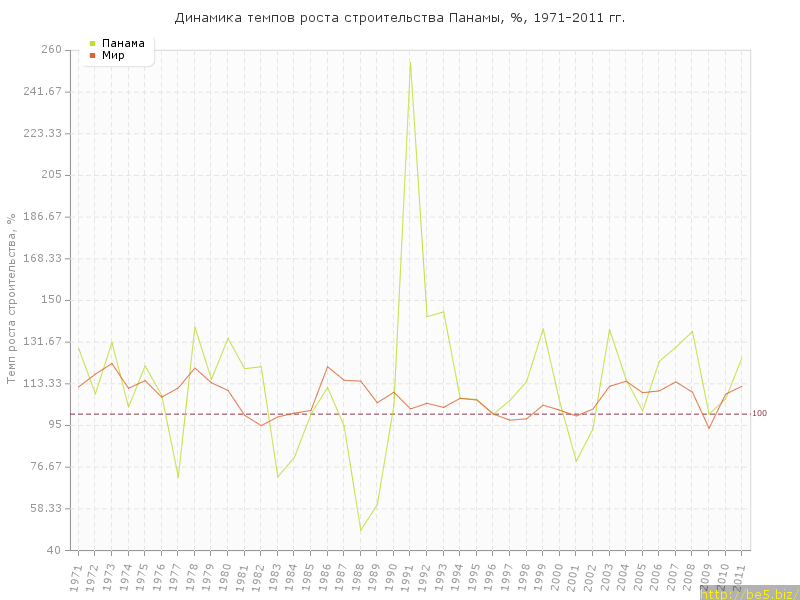The height and width of the screenshot is (600, 800).
Task: Click the 205 y-axis tick label
Action: pyautogui.click(x=51, y=175)
